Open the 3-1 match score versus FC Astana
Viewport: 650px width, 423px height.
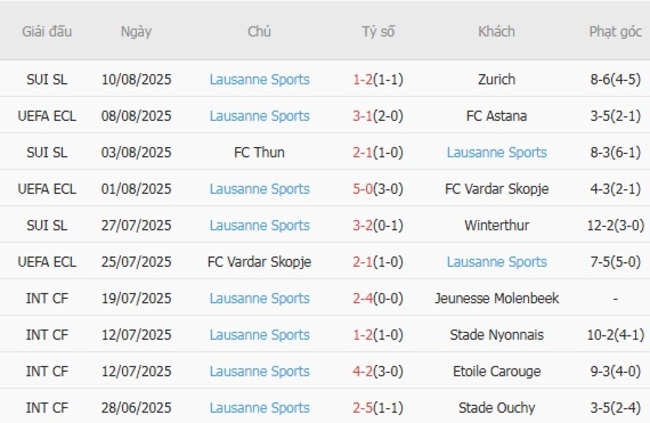coord(363,116)
